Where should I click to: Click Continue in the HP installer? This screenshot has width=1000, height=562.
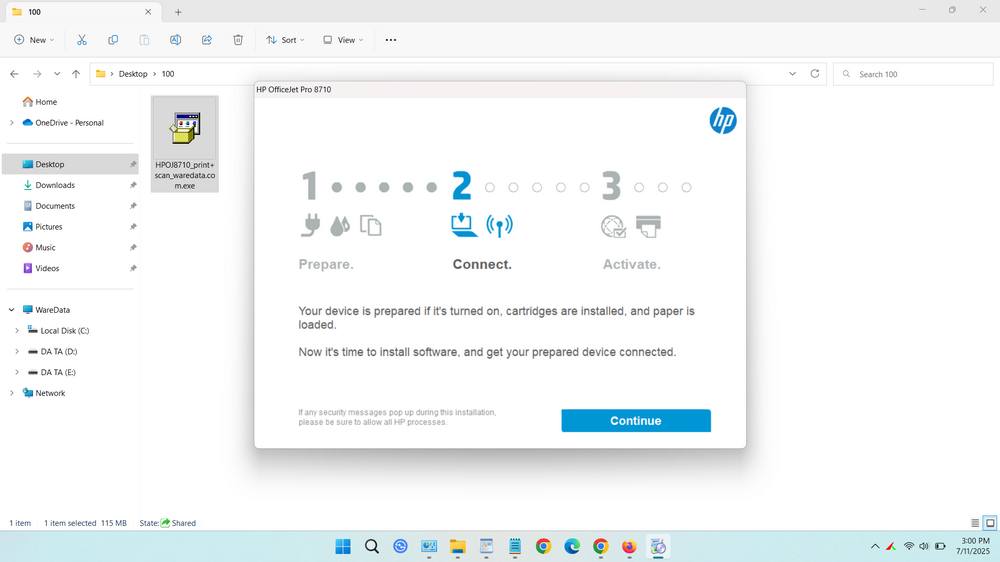coord(636,420)
